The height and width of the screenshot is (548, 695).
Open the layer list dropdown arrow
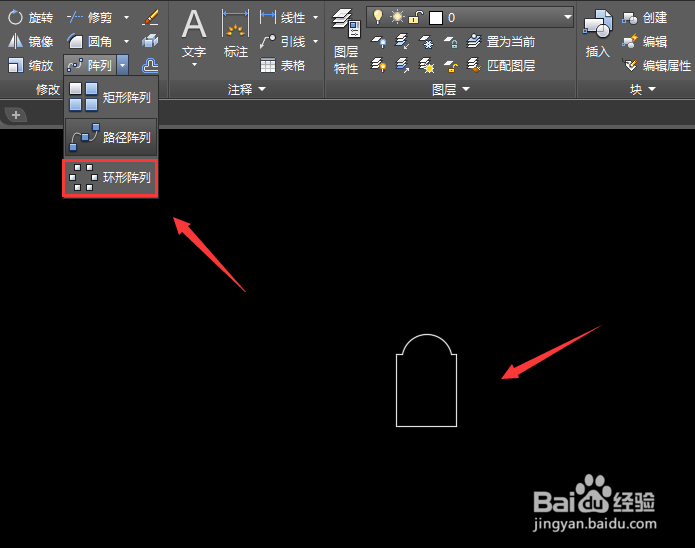click(567, 17)
